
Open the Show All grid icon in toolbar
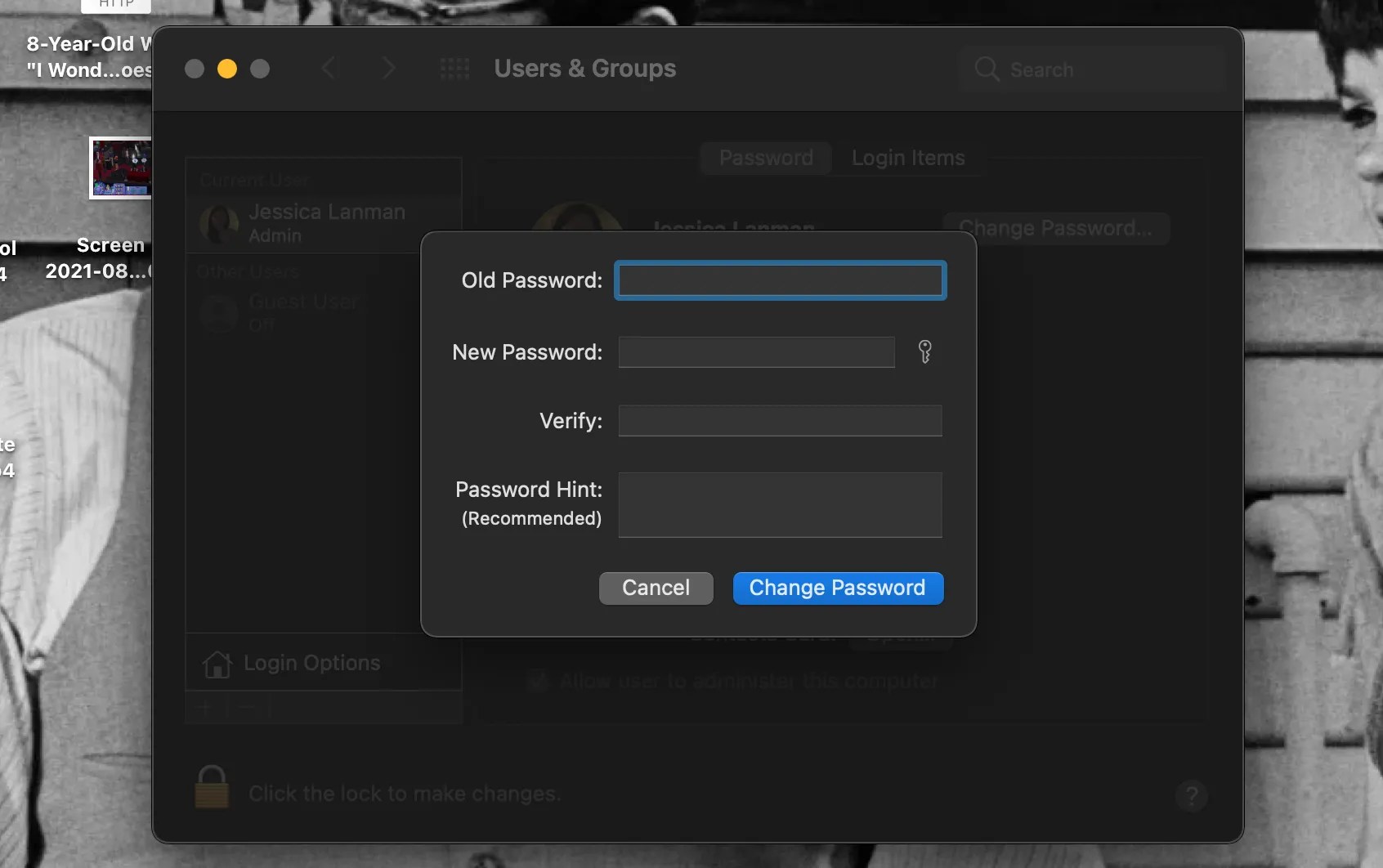pyautogui.click(x=454, y=69)
